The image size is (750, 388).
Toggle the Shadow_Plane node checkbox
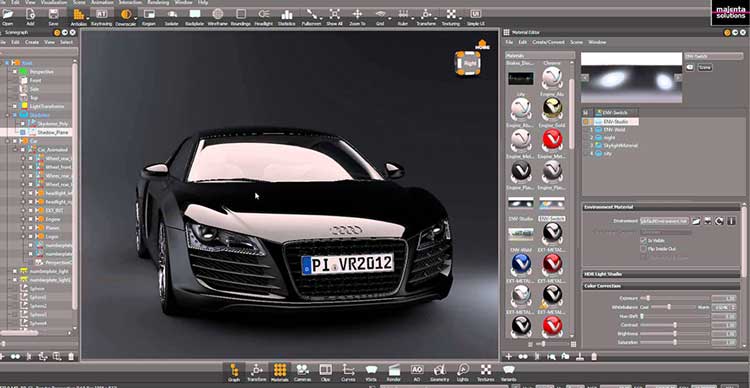22,132
